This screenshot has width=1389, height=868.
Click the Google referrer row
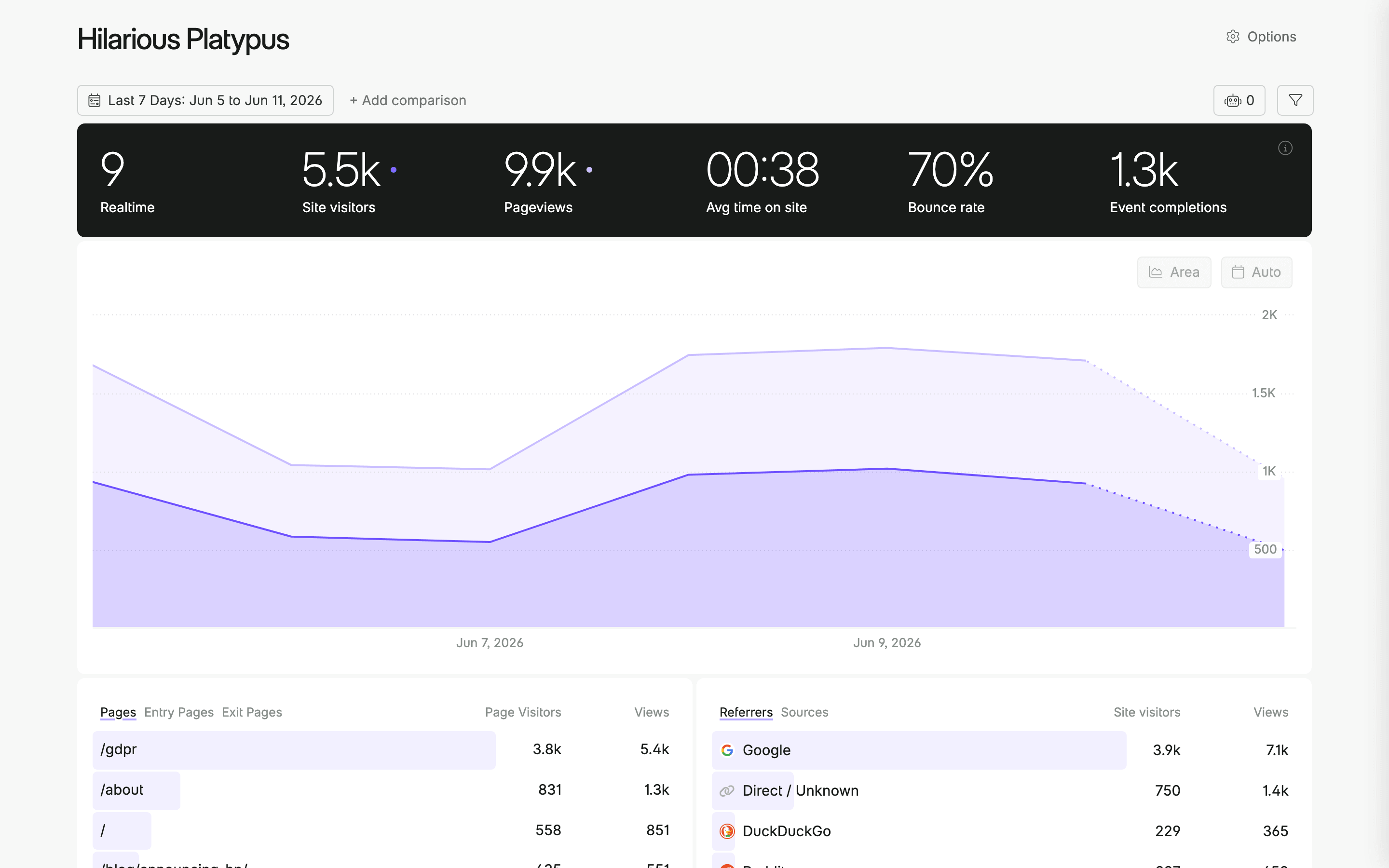pos(1004,750)
